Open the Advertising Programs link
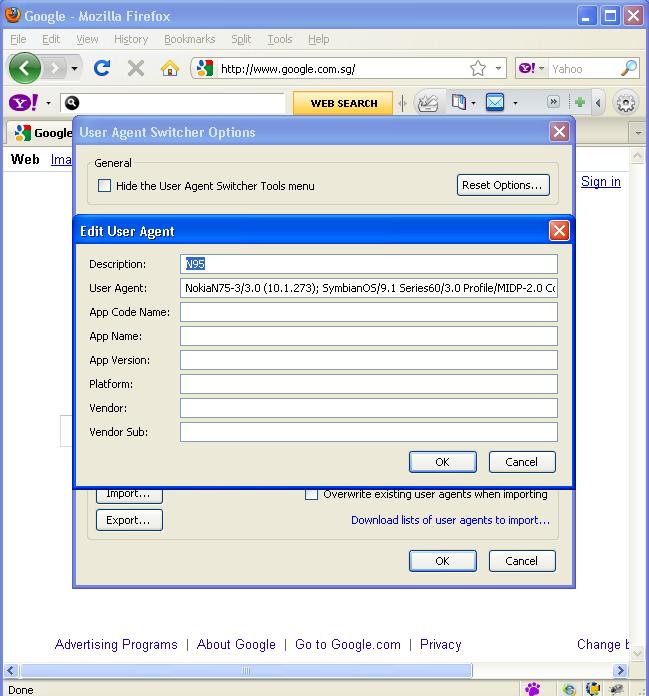The height and width of the screenshot is (696, 649). click(x=116, y=644)
